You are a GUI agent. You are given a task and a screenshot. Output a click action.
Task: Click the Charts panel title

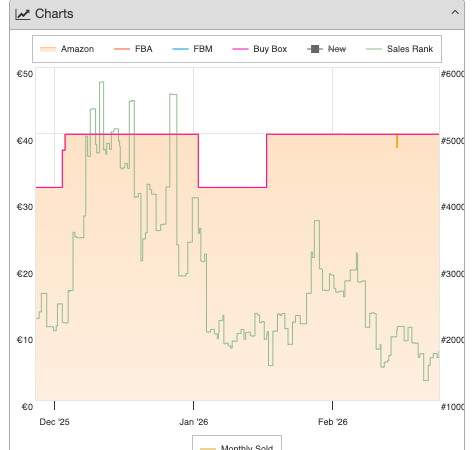pyautogui.click(x=54, y=14)
